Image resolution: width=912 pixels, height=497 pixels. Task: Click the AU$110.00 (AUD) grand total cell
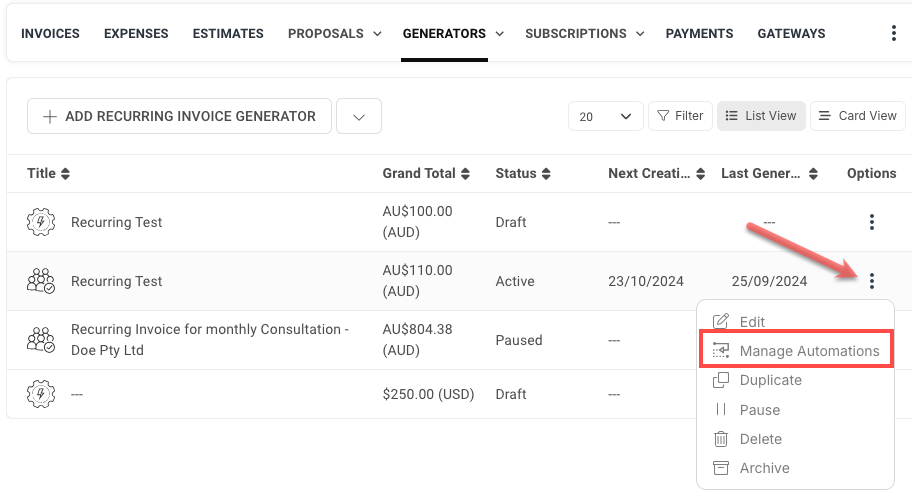pos(417,281)
